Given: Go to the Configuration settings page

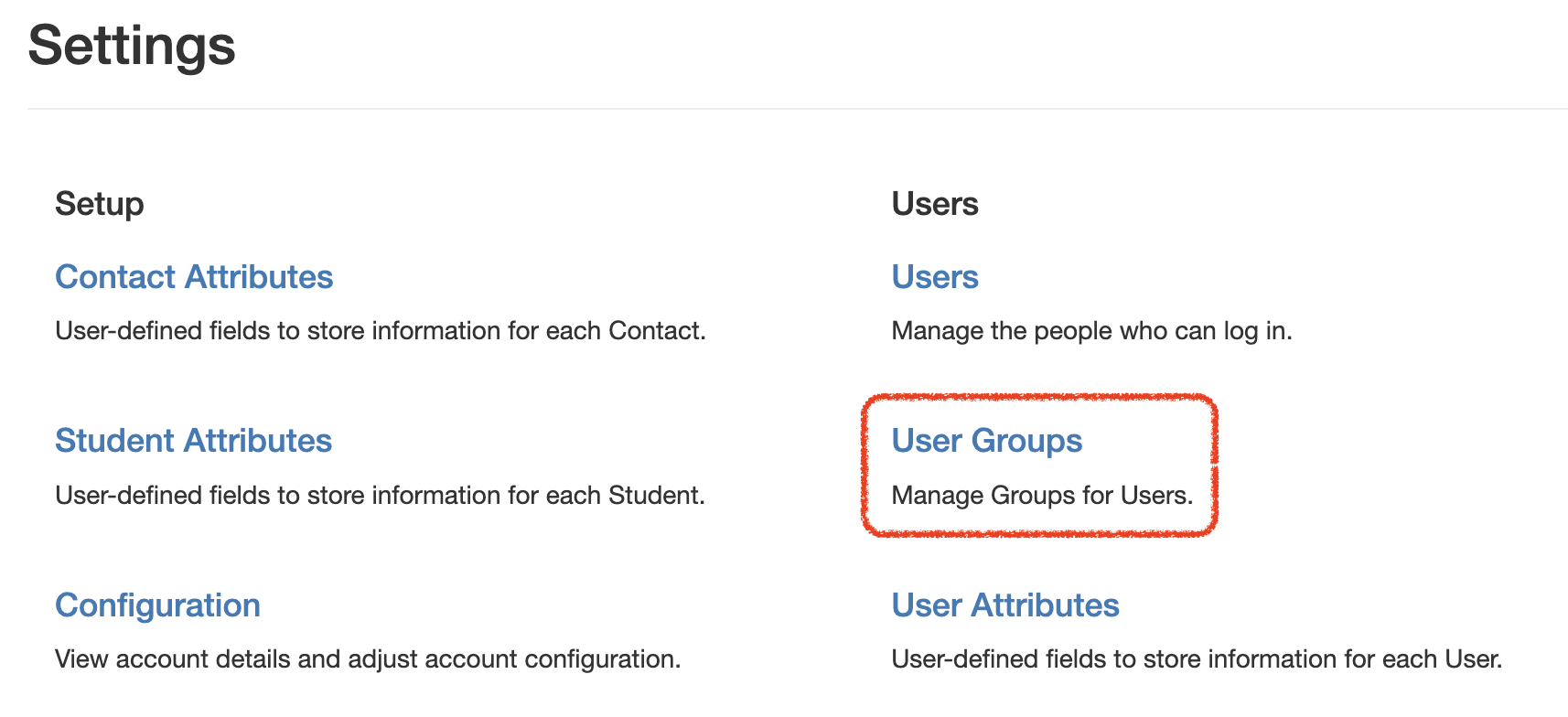Looking at the screenshot, I should tap(157, 605).
